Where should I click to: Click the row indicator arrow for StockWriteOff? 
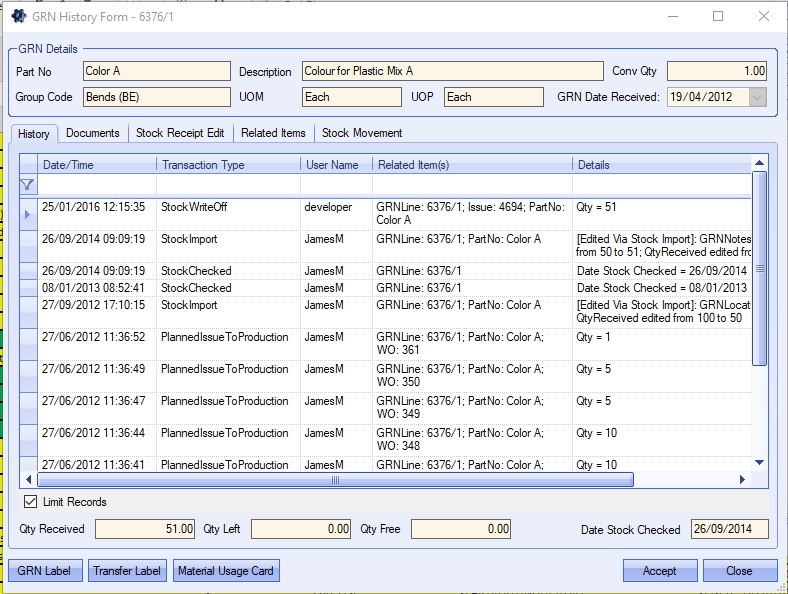pos(27,214)
